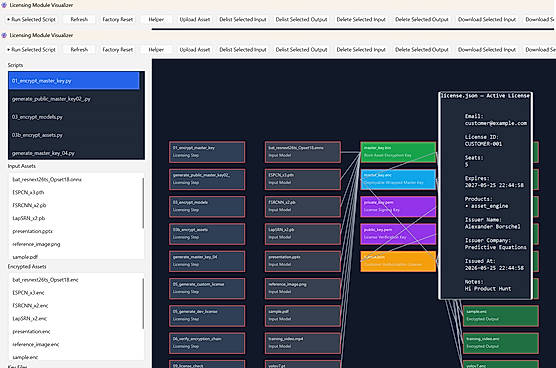Click the 01_encrypt_master_key Licensing Step node
The height and width of the screenshot is (368, 556).
[x=207, y=152]
